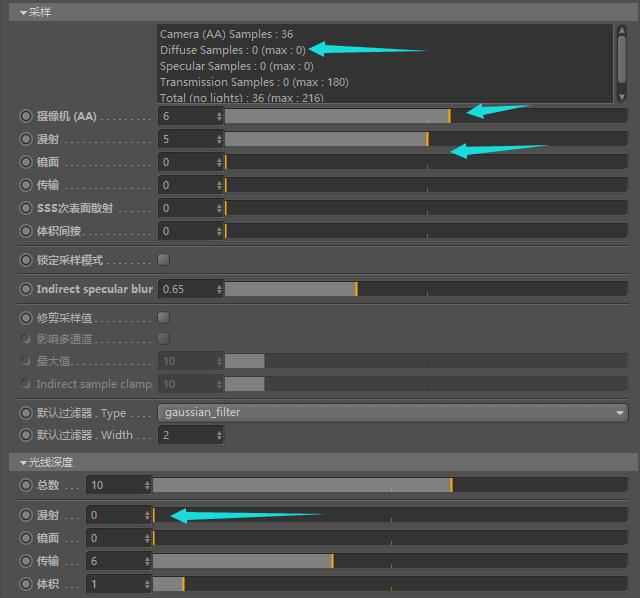Click the 漫射 samples keyframe circle icon

26,139
